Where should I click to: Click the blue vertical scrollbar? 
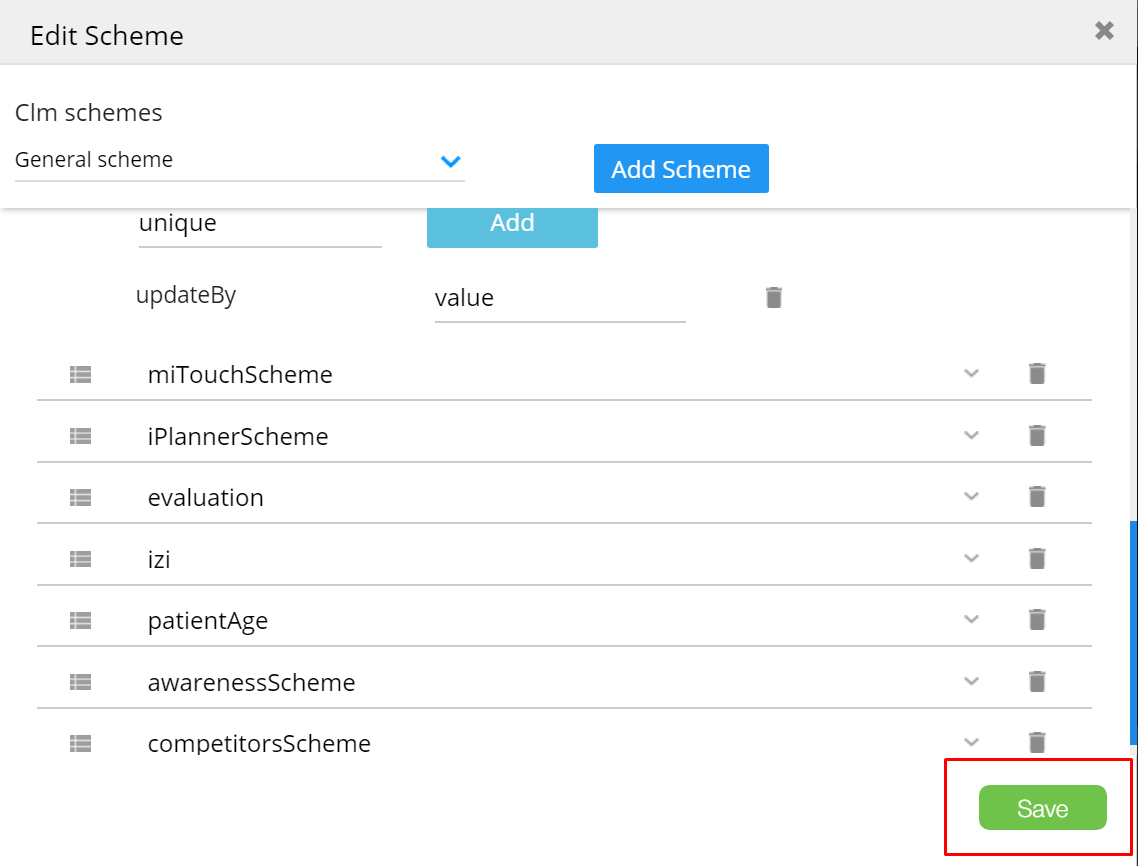coord(1133,632)
